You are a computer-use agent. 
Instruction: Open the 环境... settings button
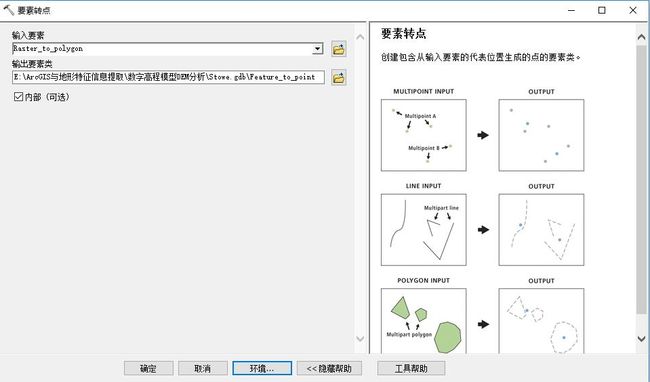click(262, 368)
